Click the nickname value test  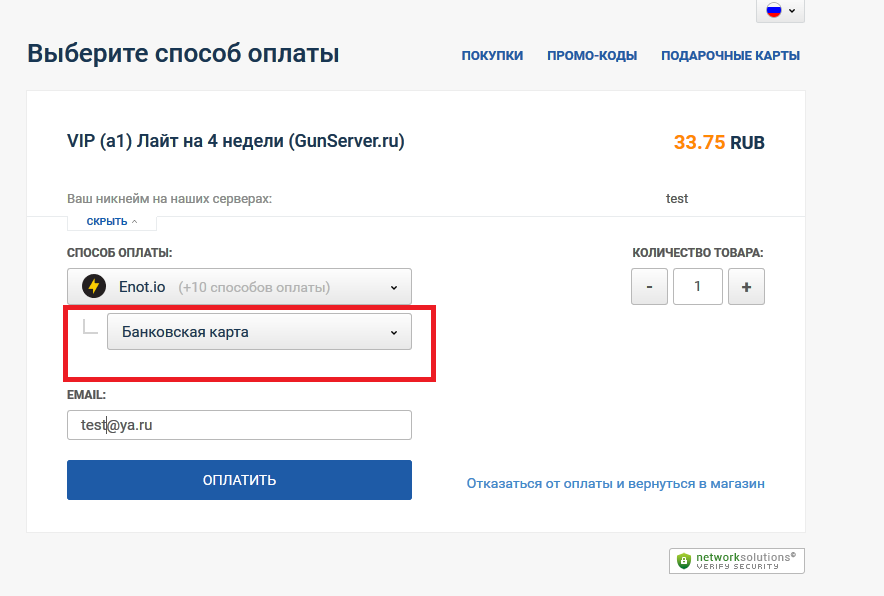(x=677, y=199)
